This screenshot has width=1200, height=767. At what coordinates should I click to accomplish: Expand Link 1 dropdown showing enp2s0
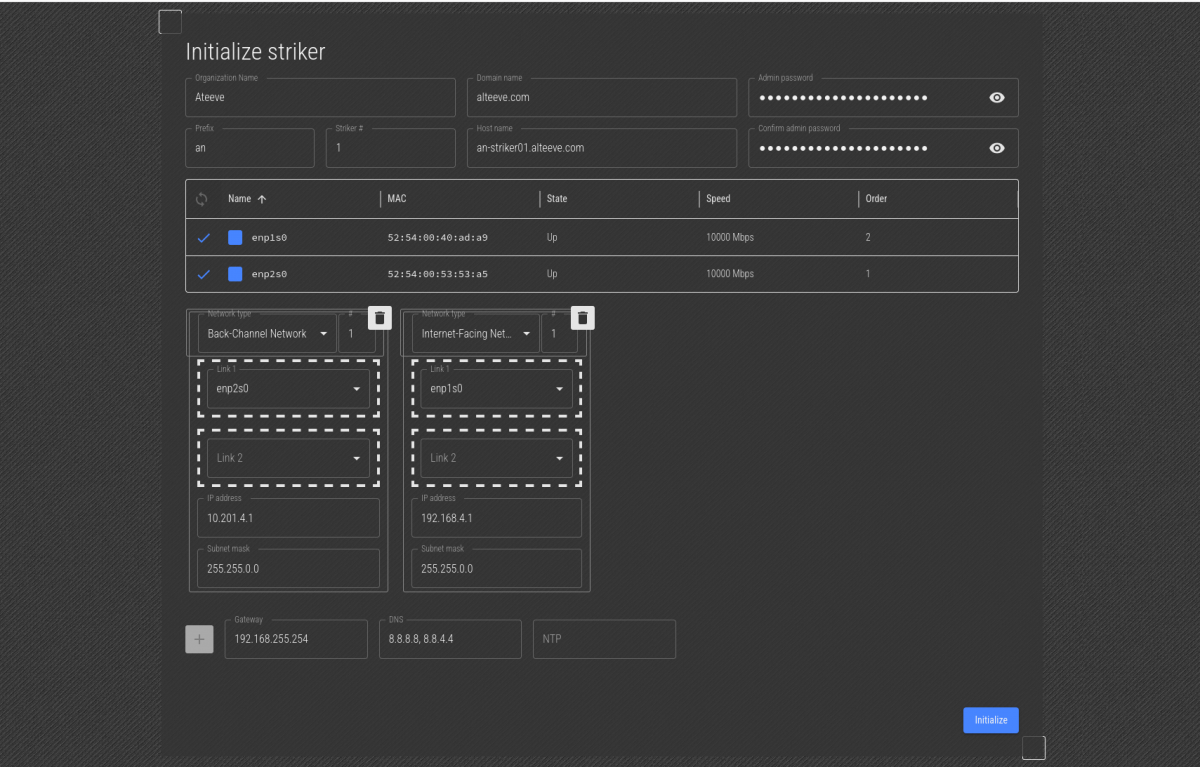288,389
